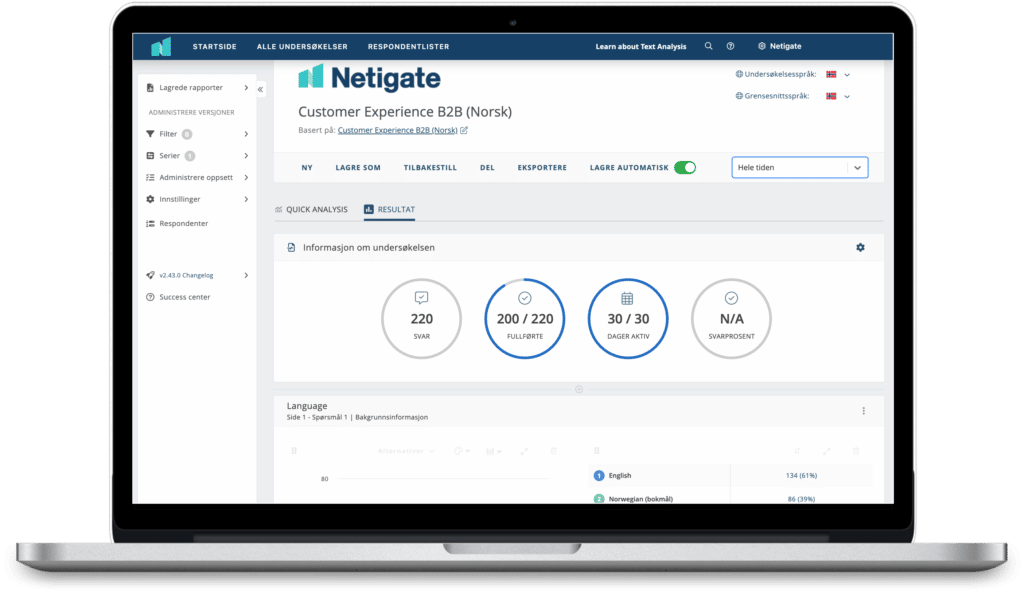The width and height of the screenshot is (1024, 593).
Task: Go to STARTSIDE
Action: pyautogui.click(x=214, y=46)
